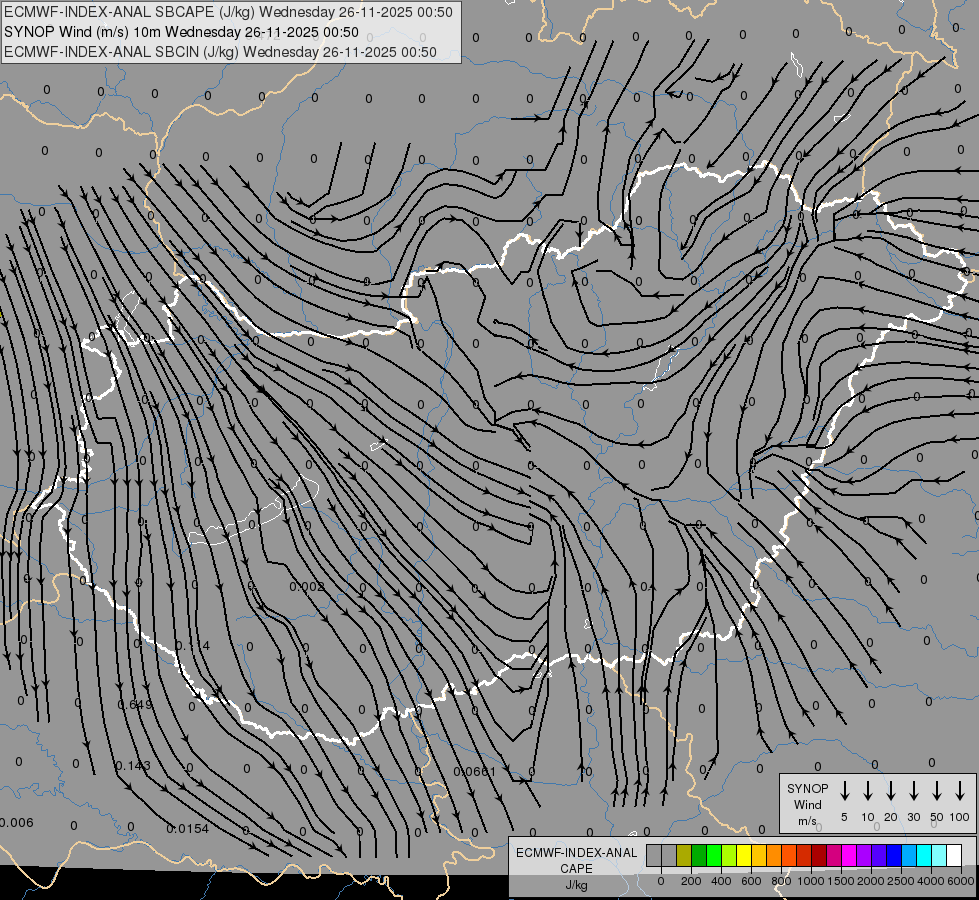Click the m/s unit in wind legend
This screenshot has height=900, width=979.
[x=807, y=821]
